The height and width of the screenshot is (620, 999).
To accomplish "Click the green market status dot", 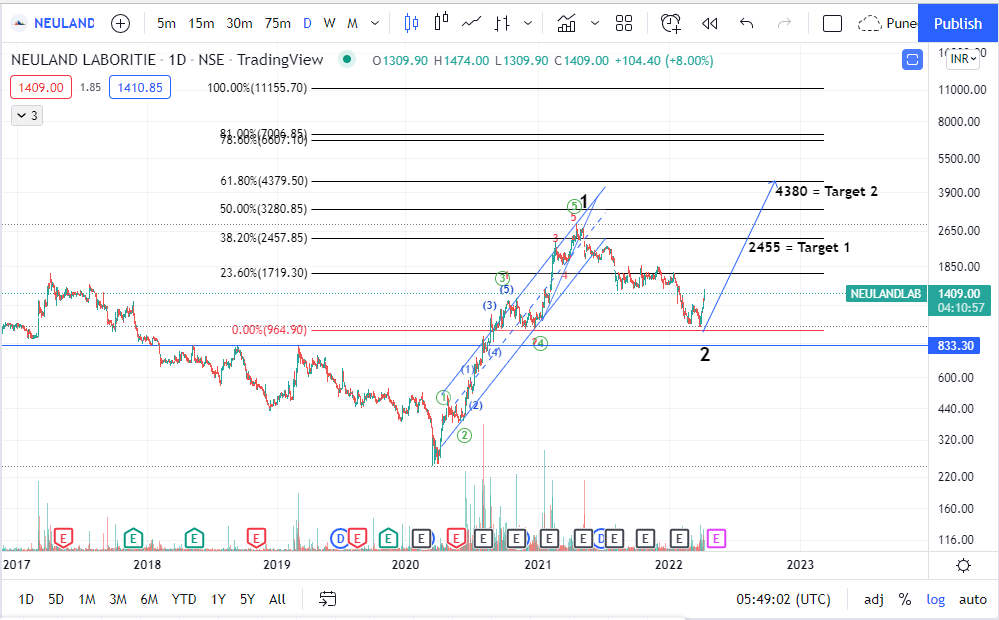I will (347, 59).
